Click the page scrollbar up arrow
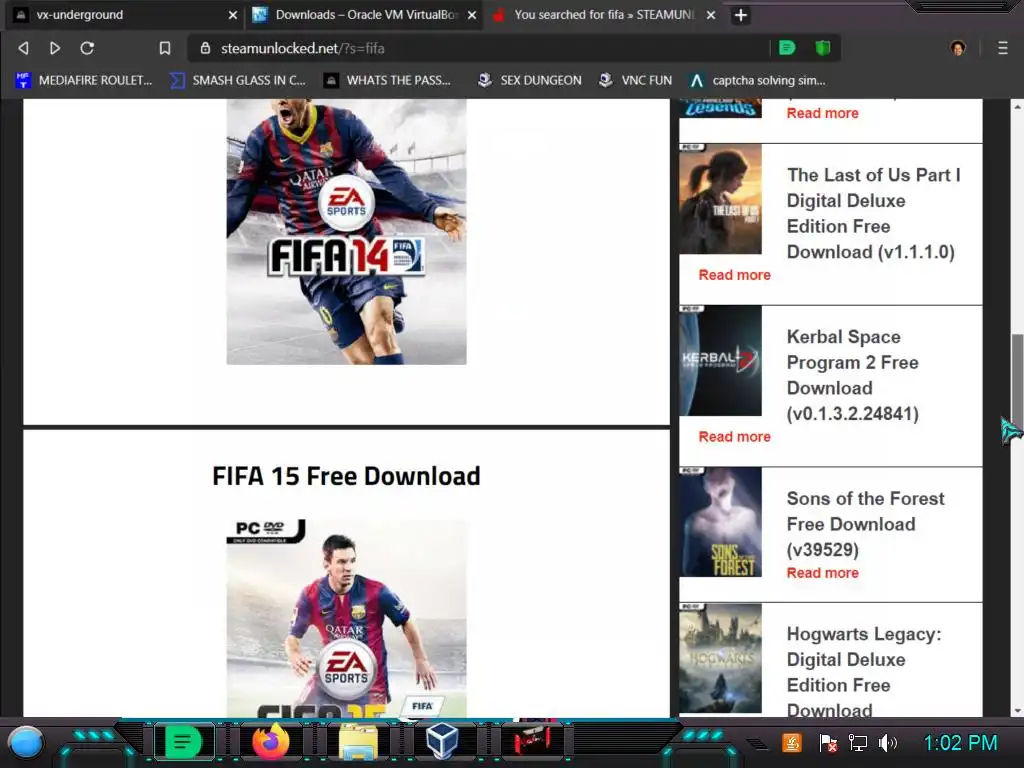The image size is (1024, 768). pyautogui.click(x=1017, y=106)
